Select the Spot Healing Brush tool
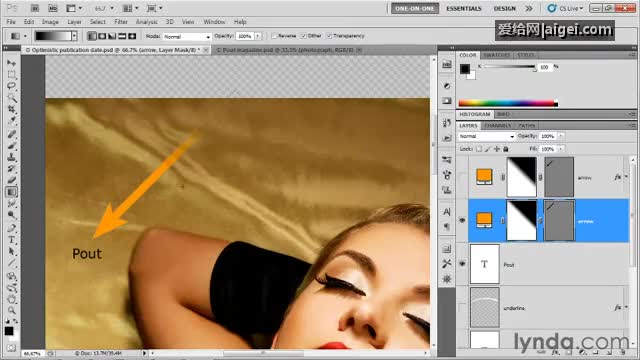The height and width of the screenshot is (360, 640). pyautogui.click(x=11, y=134)
